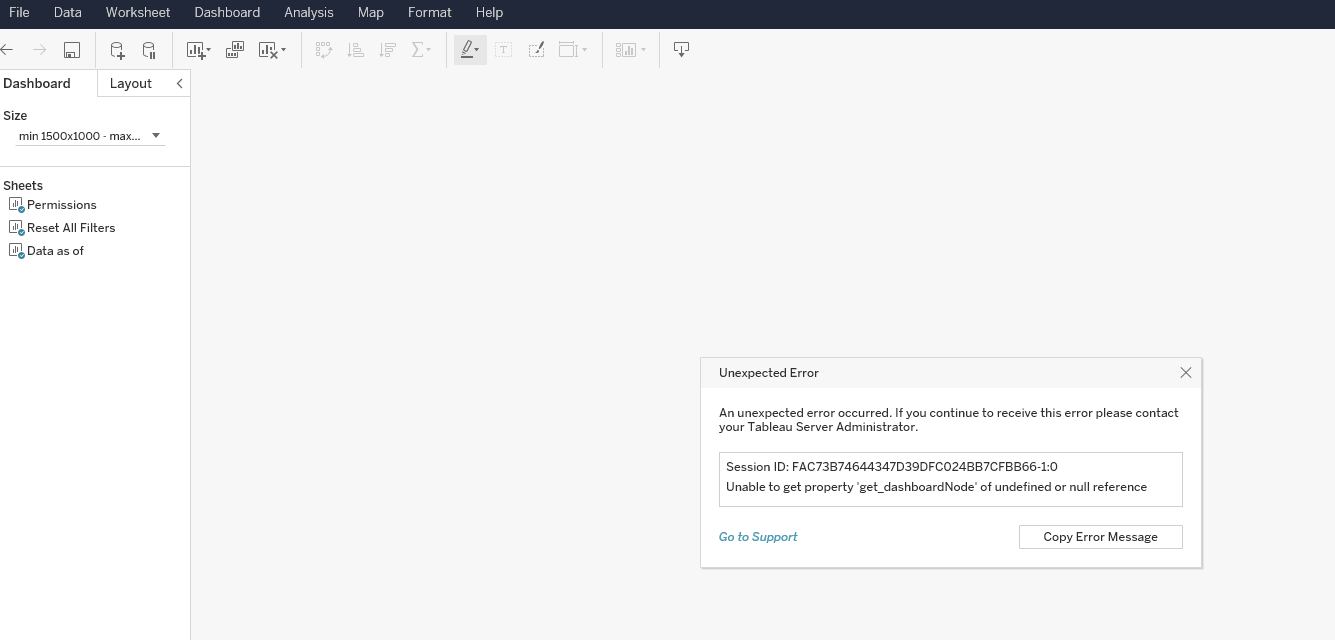1335x640 pixels.
Task: Click the Data as of sheet badge
Action: point(19,254)
